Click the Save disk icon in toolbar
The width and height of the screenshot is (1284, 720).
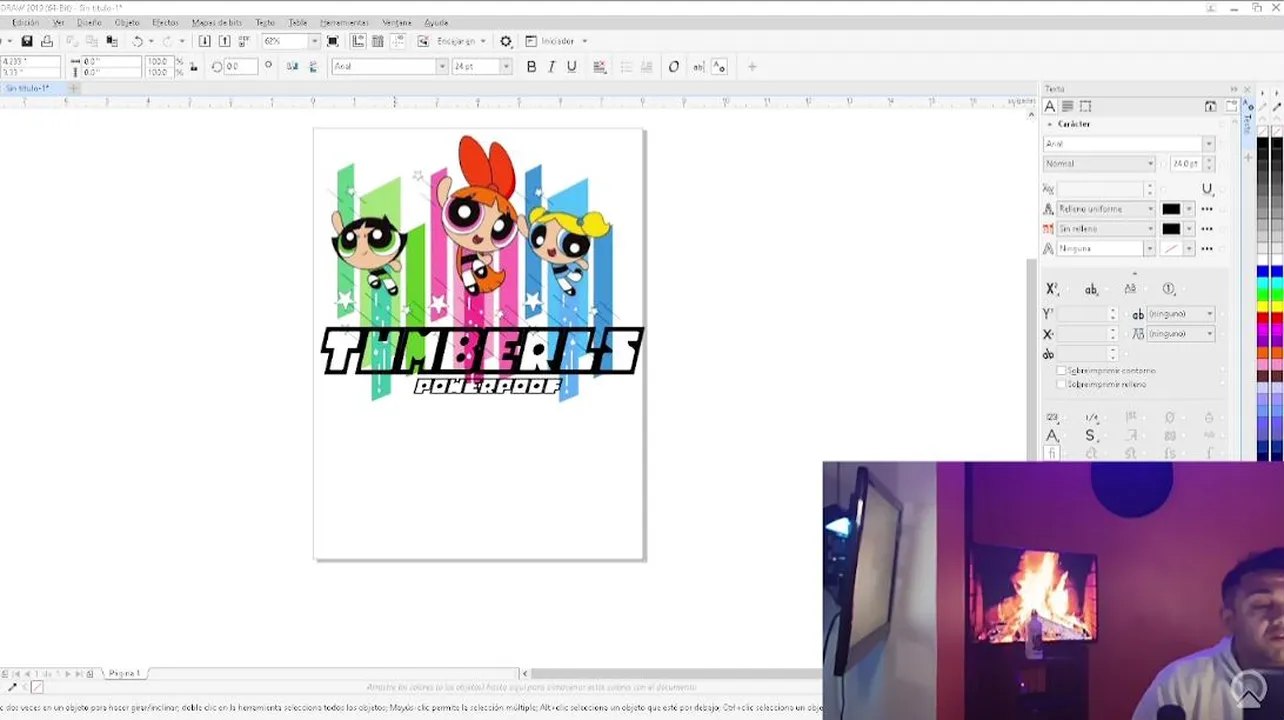[27, 41]
